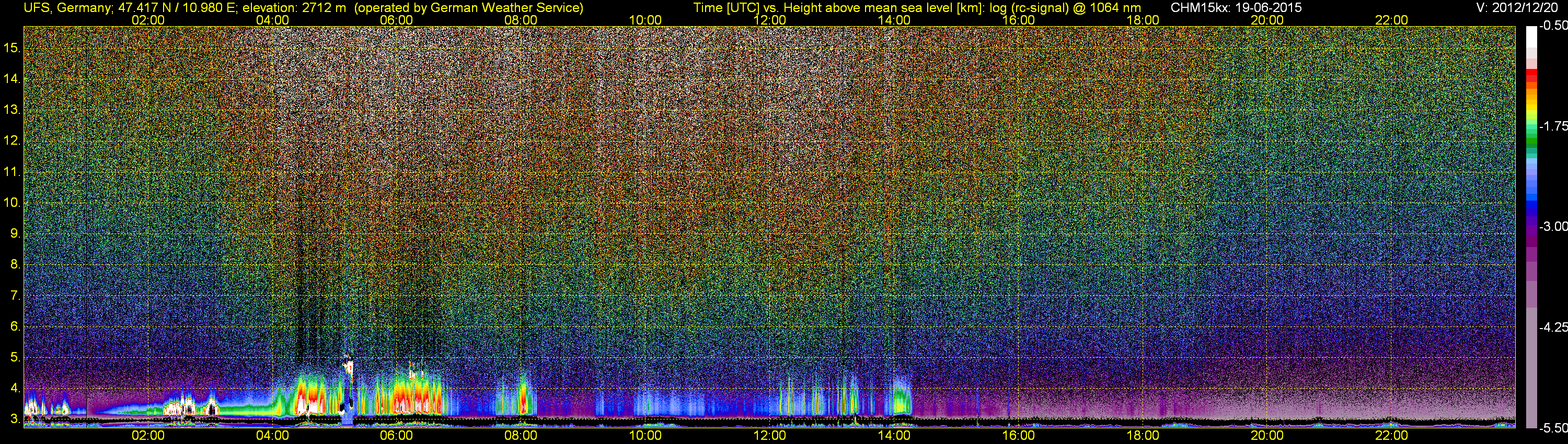This screenshot has width=1568, height=444.
Task: Click "06:00" on the bottom time axis
Action: click(x=396, y=436)
